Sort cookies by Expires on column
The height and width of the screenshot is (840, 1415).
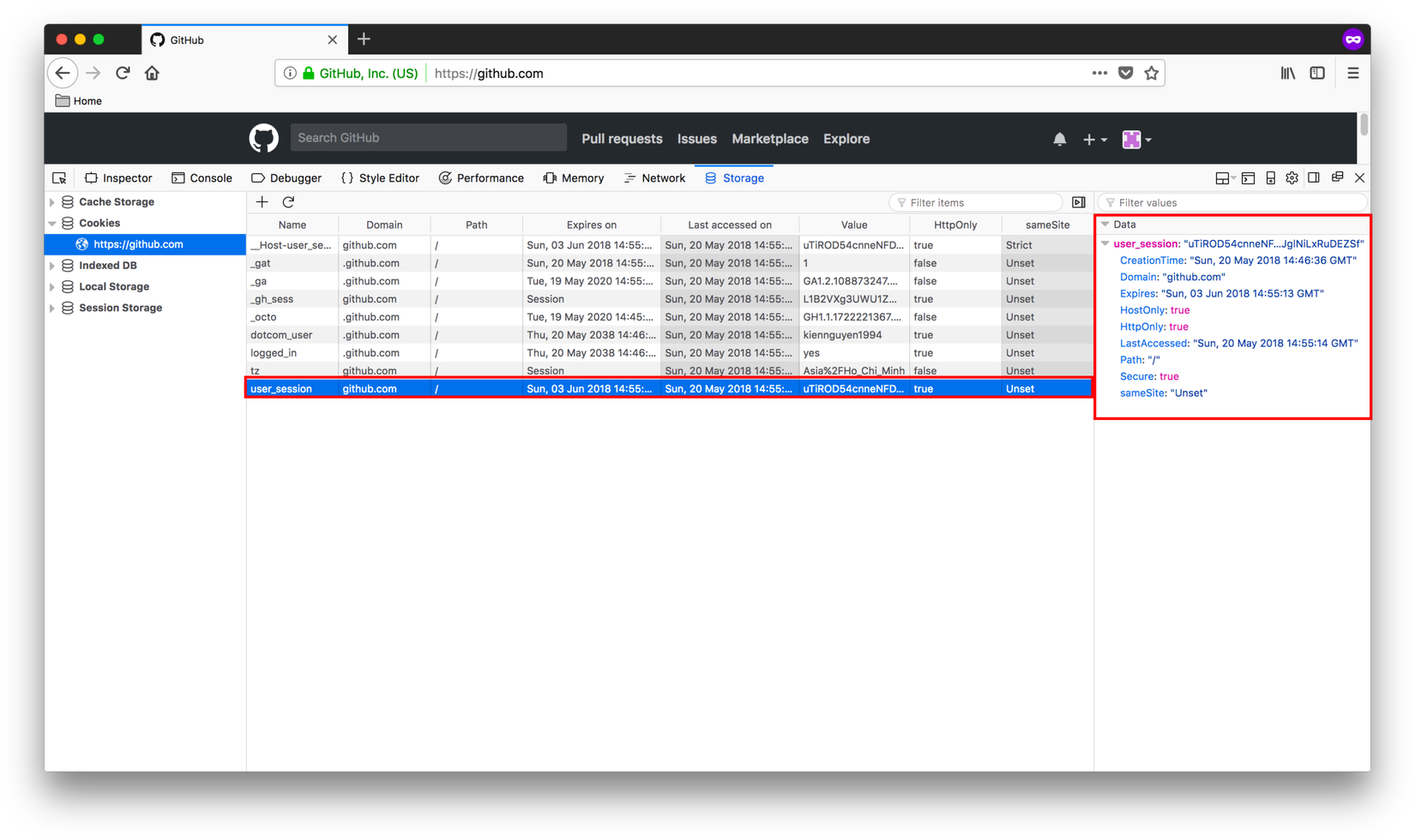592,225
